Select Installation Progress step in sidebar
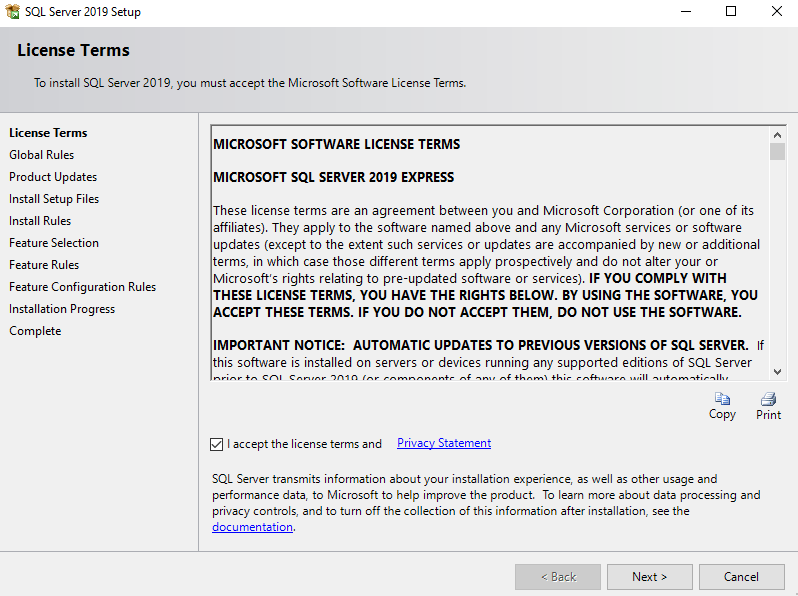This screenshot has width=798, height=596. pyautogui.click(x=62, y=309)
